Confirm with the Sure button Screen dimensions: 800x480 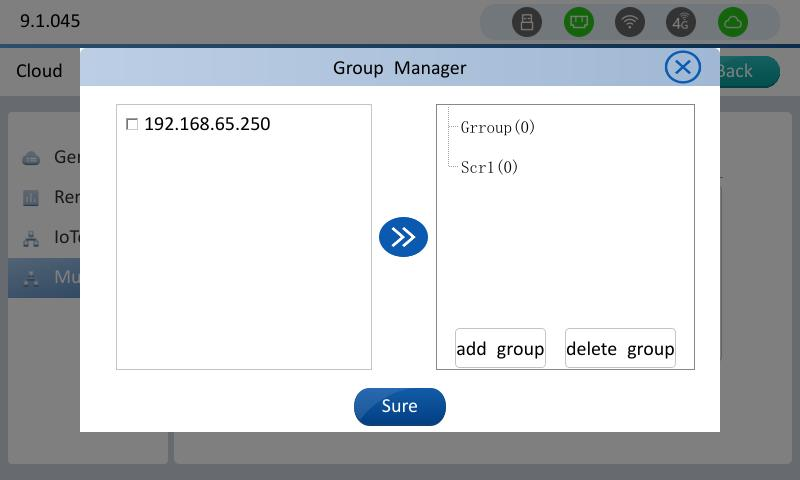click(x=399, y=407)
